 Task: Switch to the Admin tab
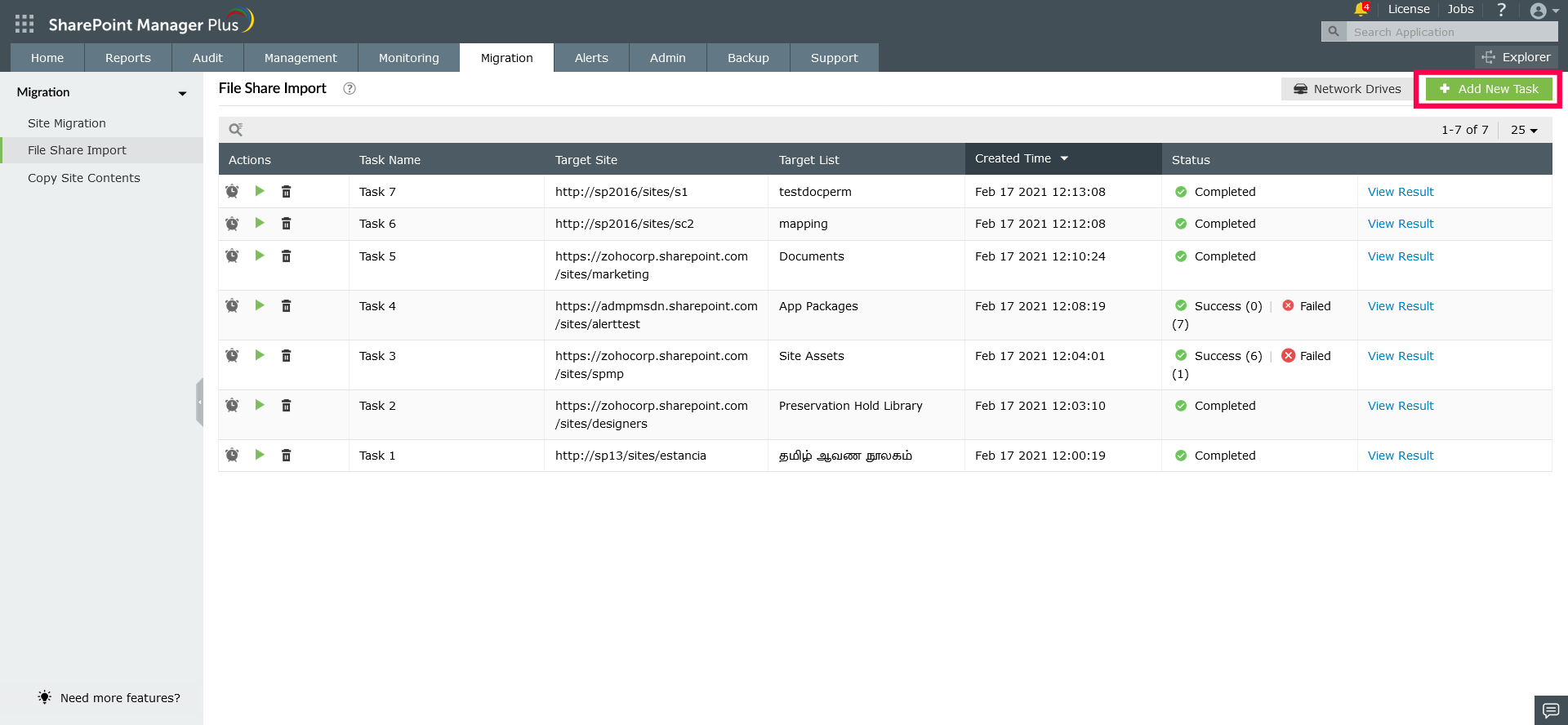coord(668,58)
